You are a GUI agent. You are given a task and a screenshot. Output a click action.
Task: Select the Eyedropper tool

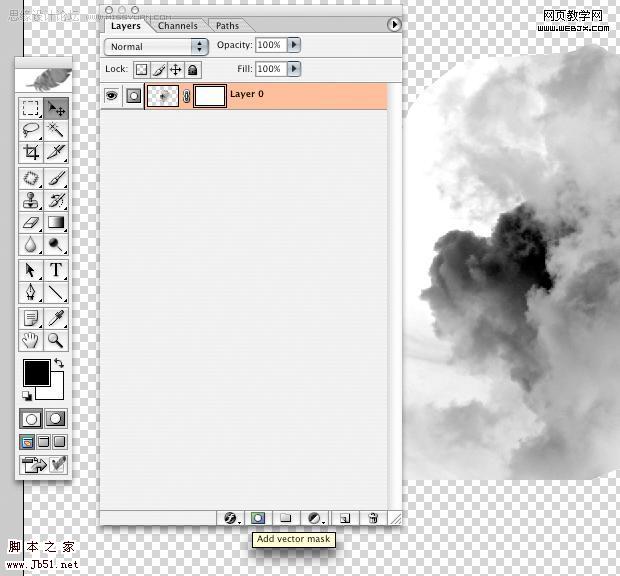(x=56, y=318)
